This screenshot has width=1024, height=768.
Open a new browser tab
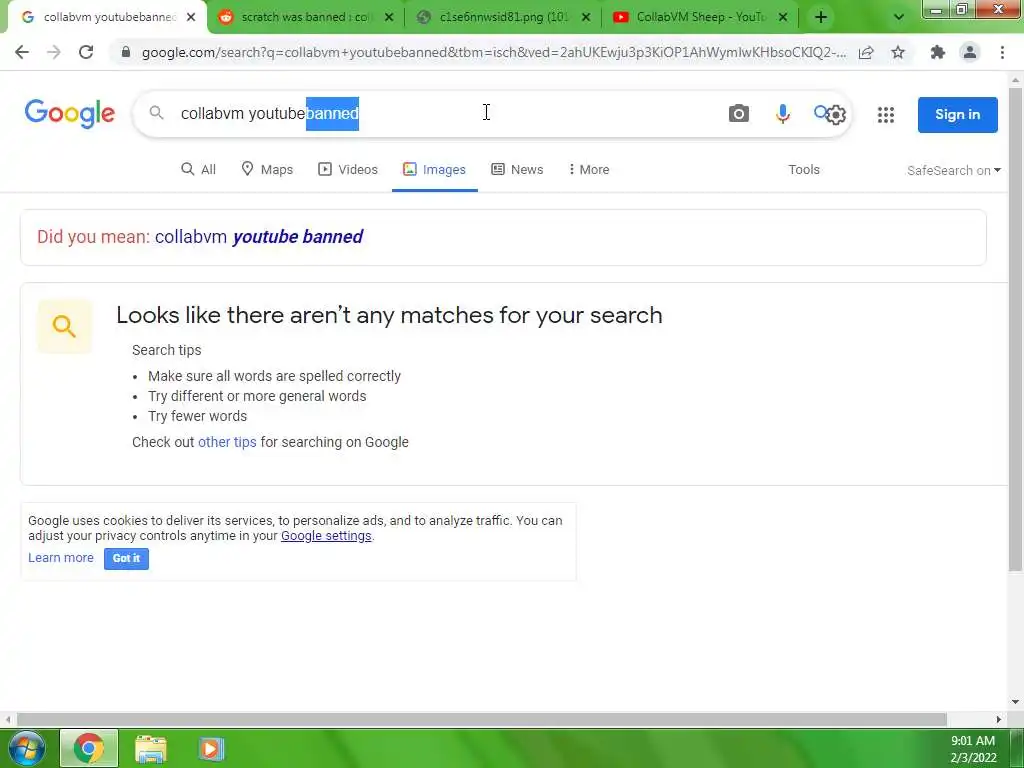821,17
